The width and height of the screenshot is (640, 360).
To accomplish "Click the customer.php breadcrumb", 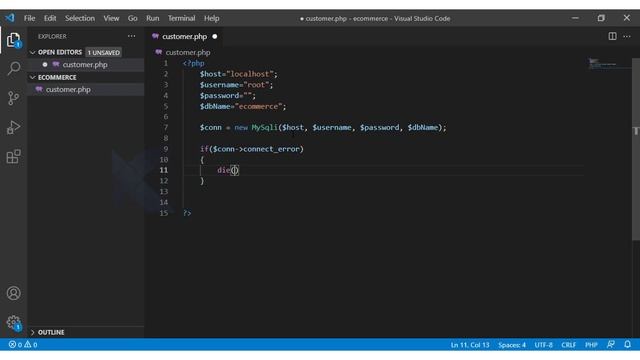I will [188, 52].
